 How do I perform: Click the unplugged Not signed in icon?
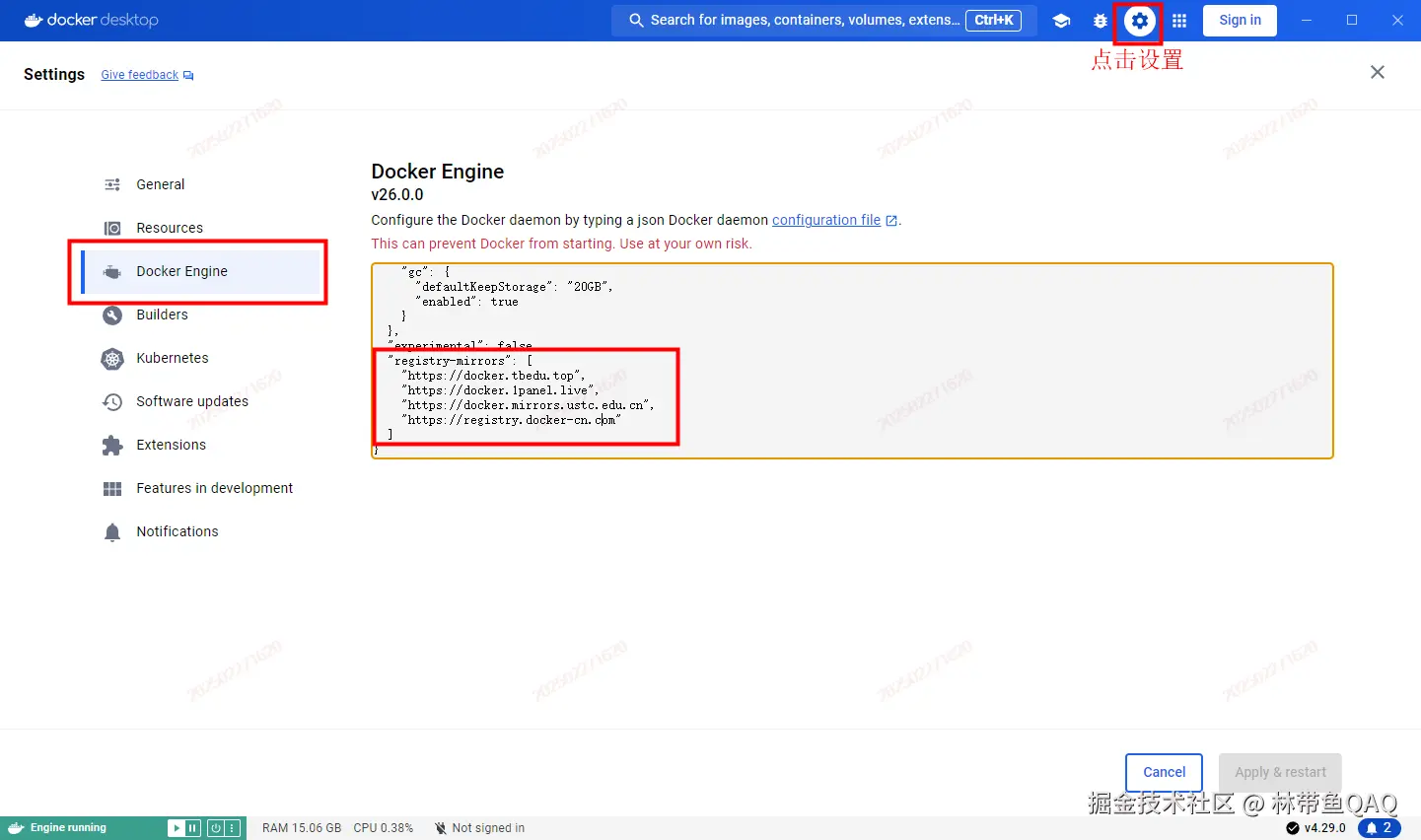click(x=441, y=828)
